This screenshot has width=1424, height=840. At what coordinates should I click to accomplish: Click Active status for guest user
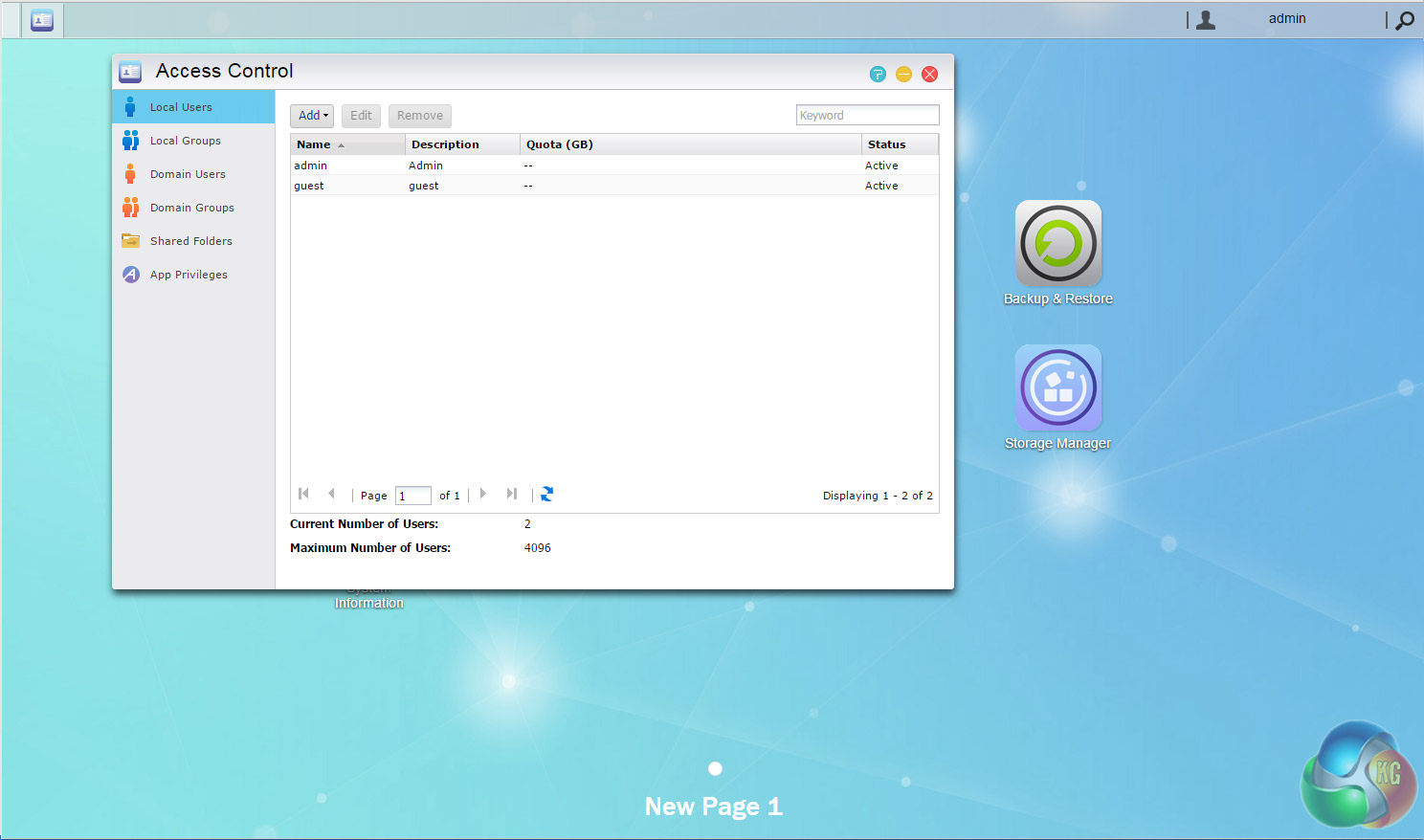(x=881, y=186)
